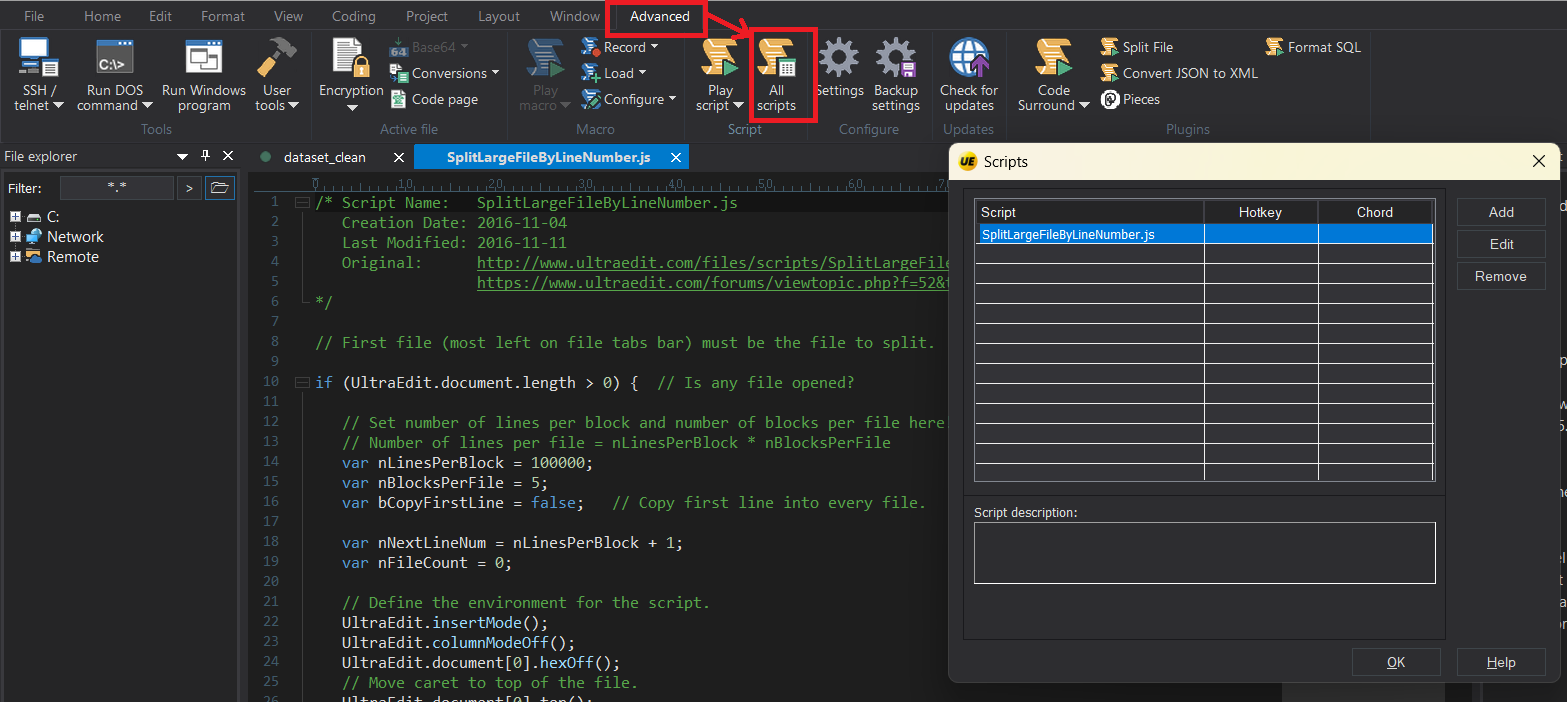Switch to dataset_clean file tab

click(325, 157)
